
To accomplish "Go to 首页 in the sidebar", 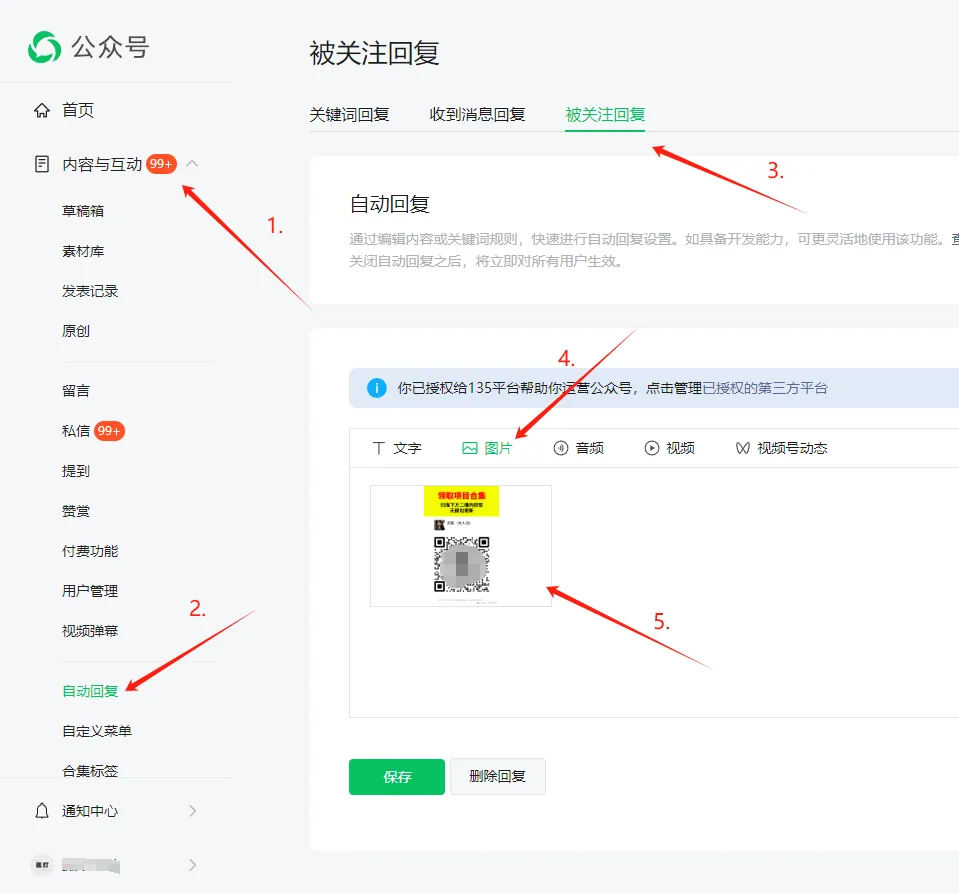I will coord(78,110).
